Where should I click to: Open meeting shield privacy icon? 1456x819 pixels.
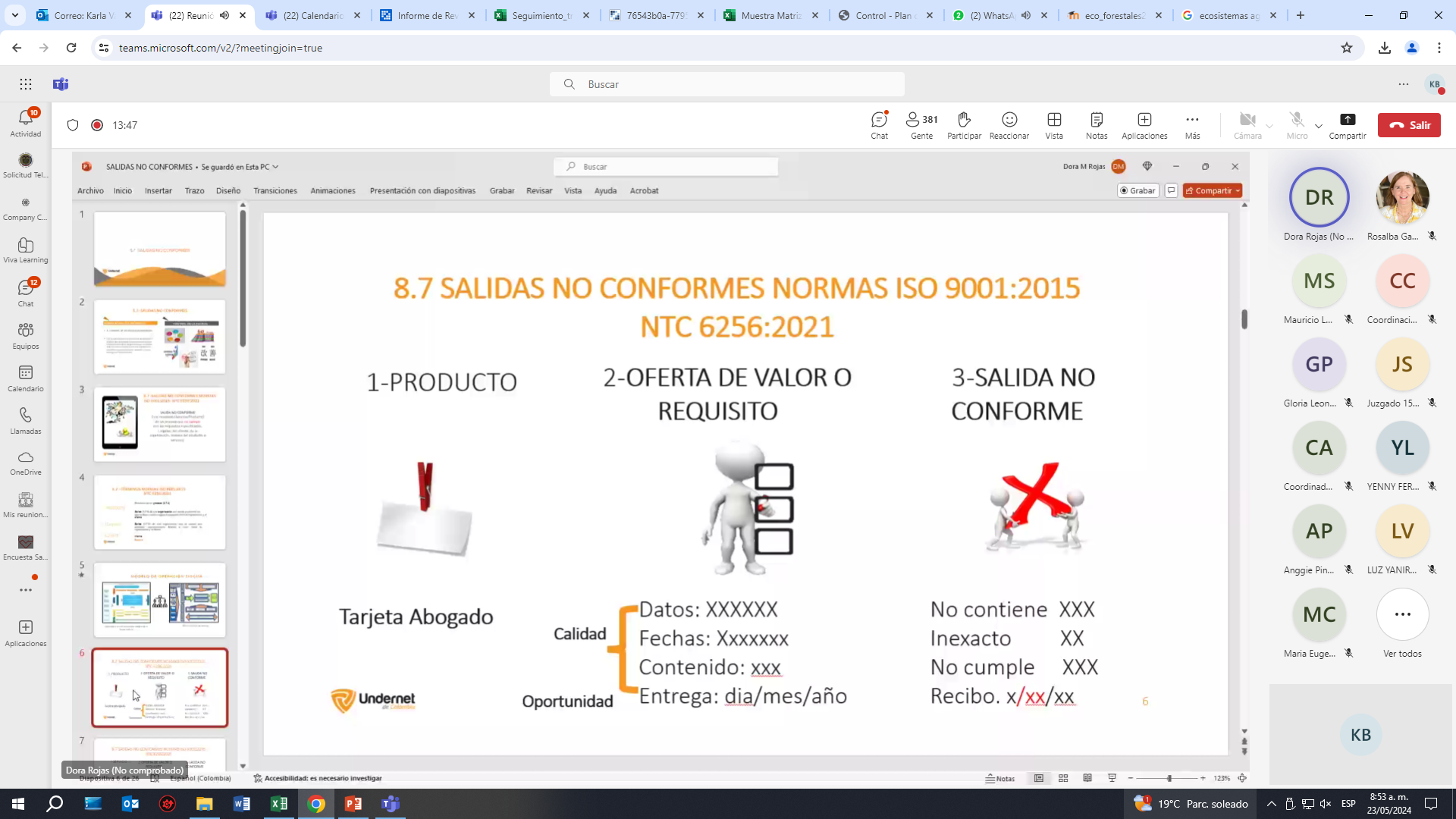[x=73, y=125]
